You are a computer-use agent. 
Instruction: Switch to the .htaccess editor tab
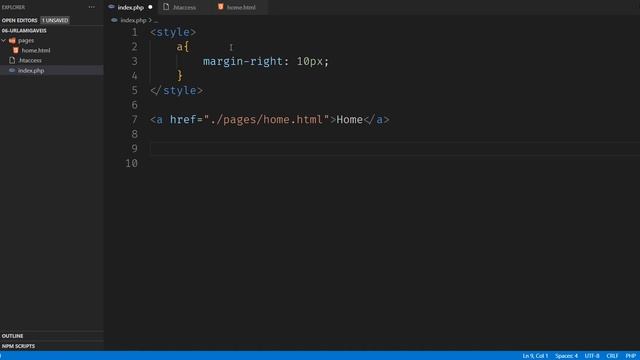(x=184, y=7)
